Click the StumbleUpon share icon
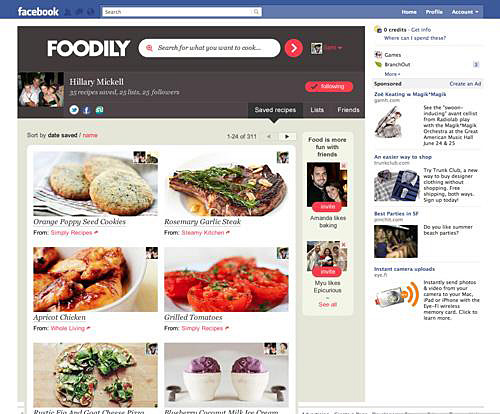500x414 pixels. tap(99, 110)
